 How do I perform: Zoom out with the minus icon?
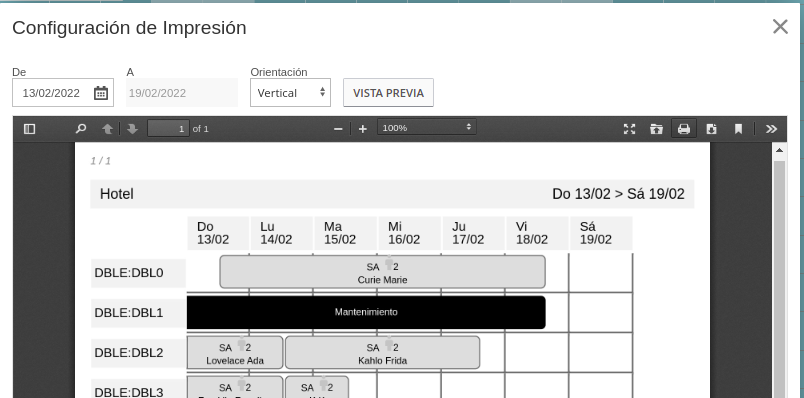coord(338,129)
